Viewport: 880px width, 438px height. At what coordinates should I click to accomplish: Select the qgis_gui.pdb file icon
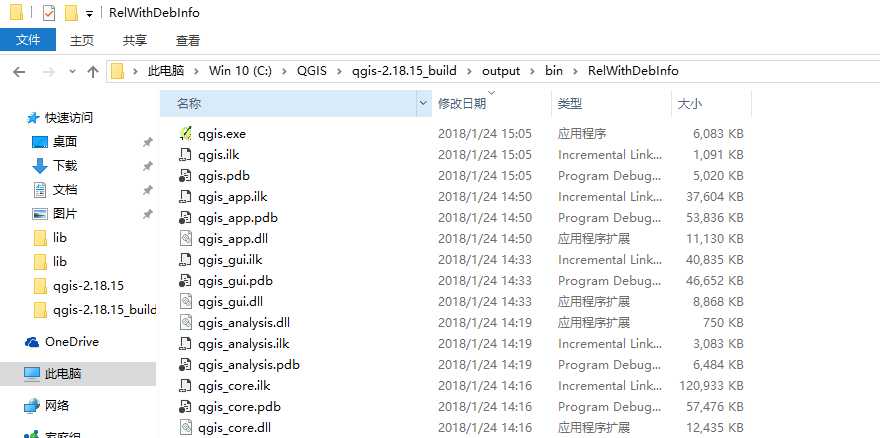pyautogui.click(x=185, y=280)
